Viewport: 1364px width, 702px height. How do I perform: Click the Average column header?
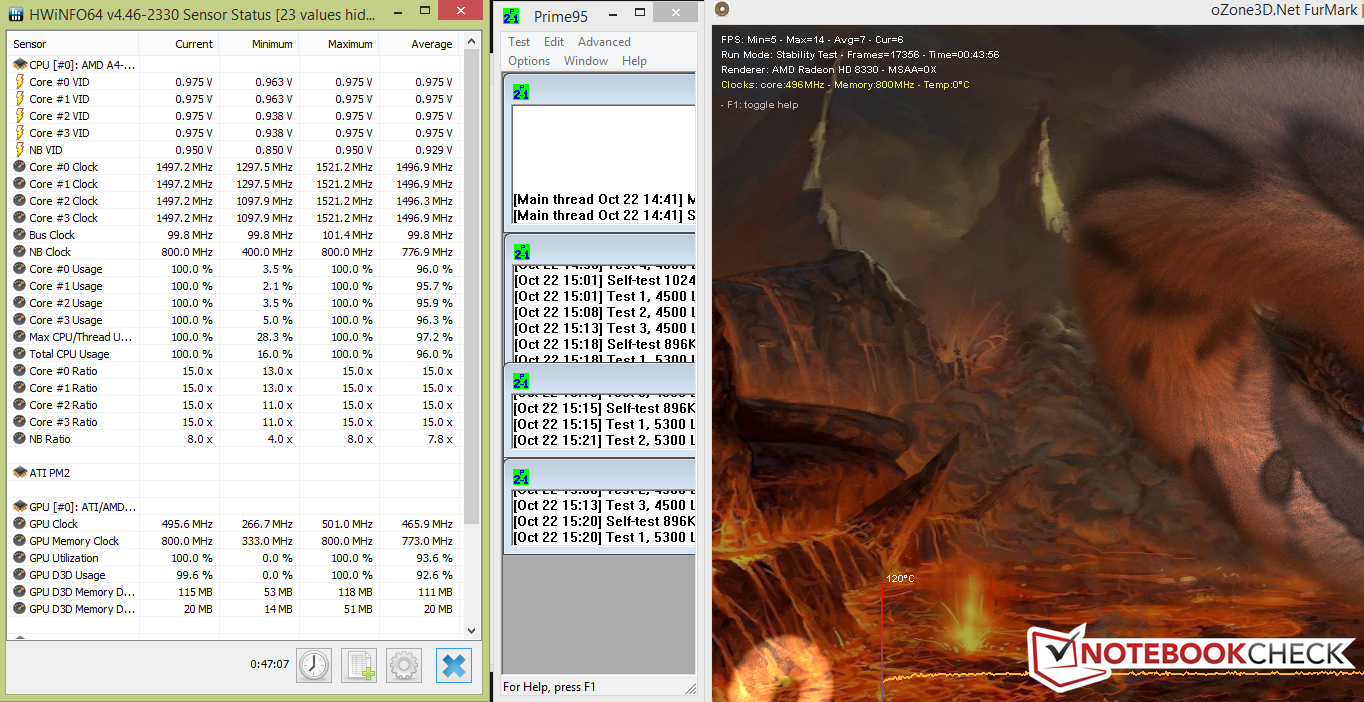420,44
